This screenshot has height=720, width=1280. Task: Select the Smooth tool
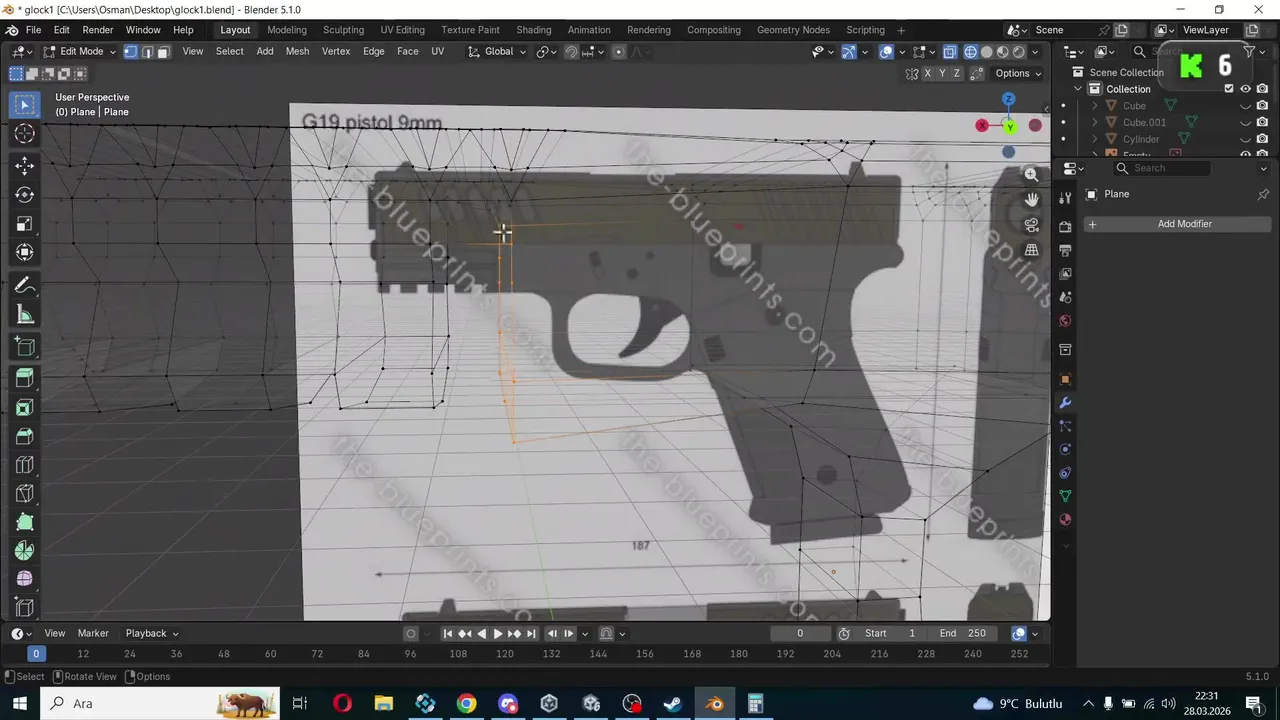(x=25, y=579)
